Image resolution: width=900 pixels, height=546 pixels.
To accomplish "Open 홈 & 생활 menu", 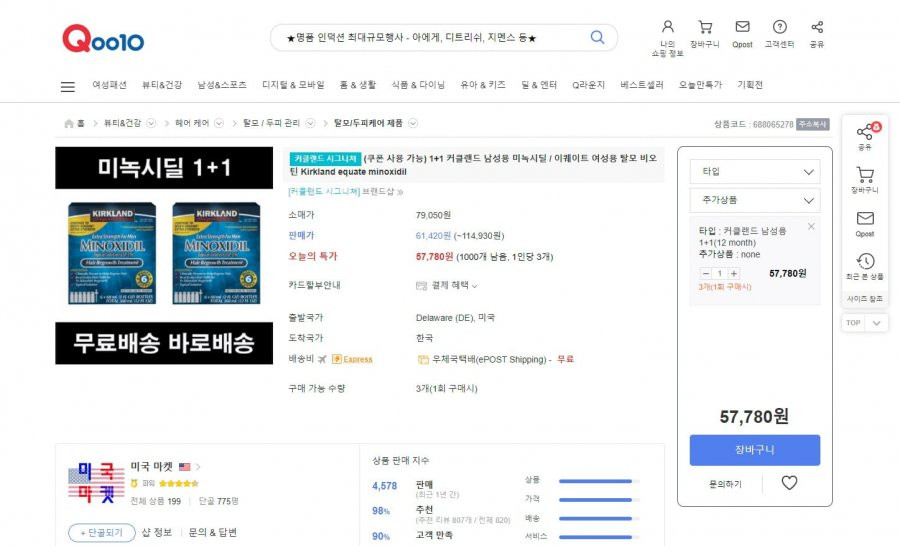I will pyautogui.click(x=358, y=84).
